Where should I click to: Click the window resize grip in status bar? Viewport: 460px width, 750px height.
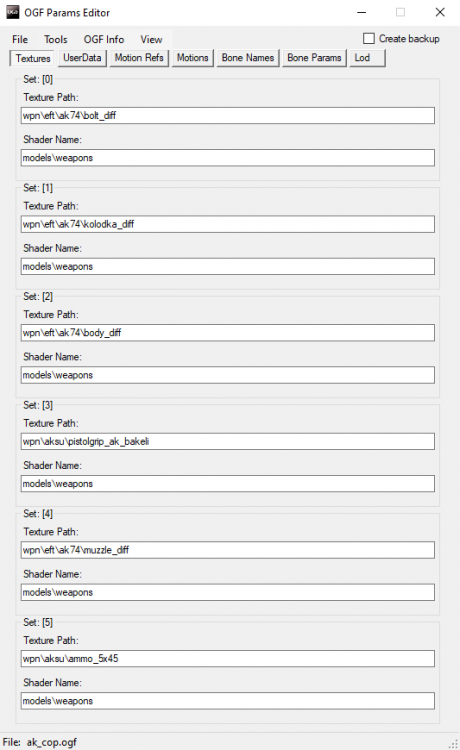(453, 744)
